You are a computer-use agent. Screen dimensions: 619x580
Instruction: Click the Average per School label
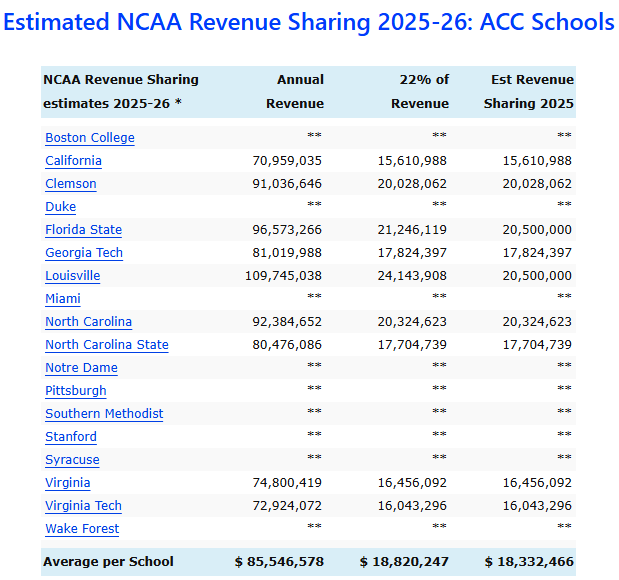[108, 562]
